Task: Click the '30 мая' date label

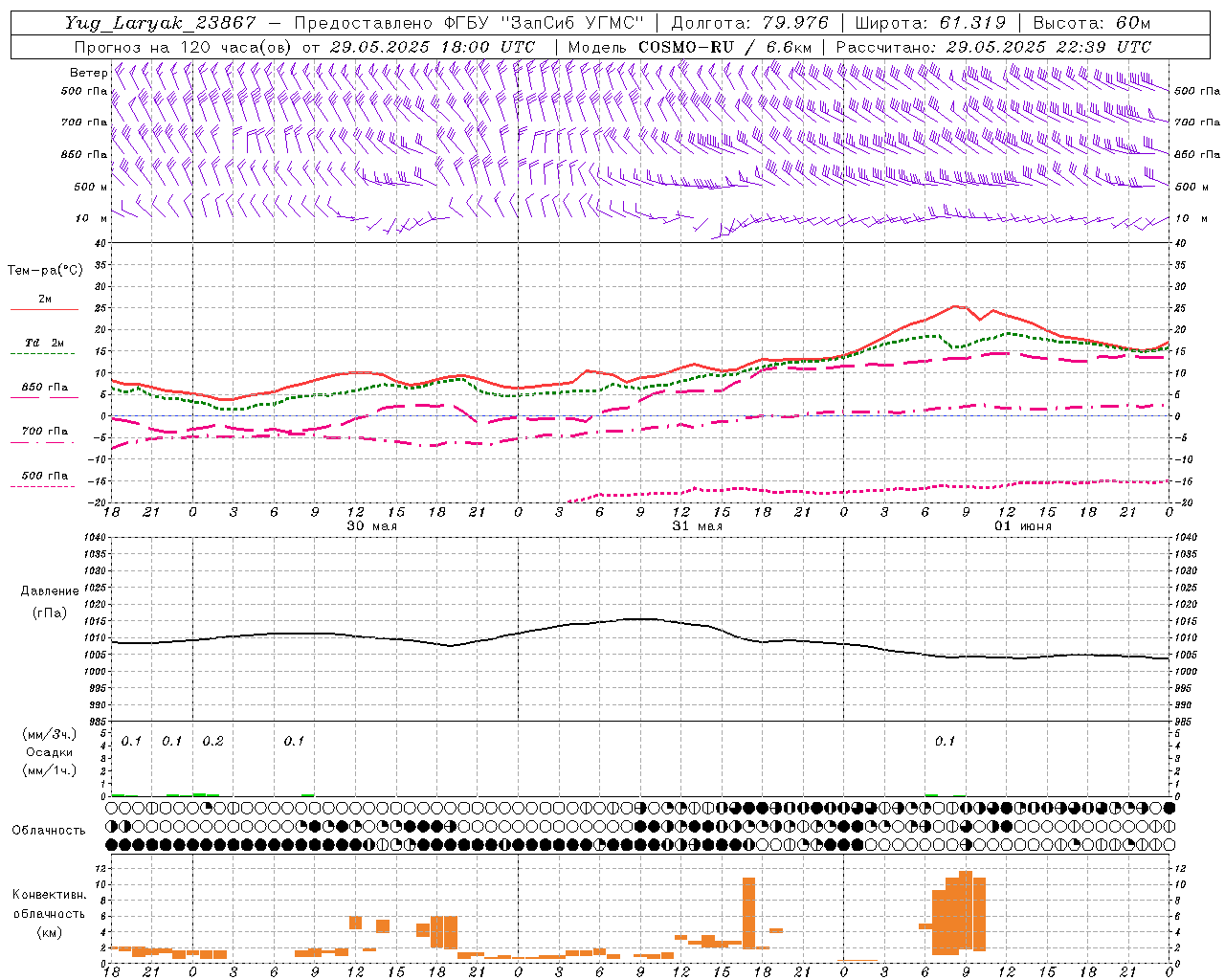Action: click(372, 526)
